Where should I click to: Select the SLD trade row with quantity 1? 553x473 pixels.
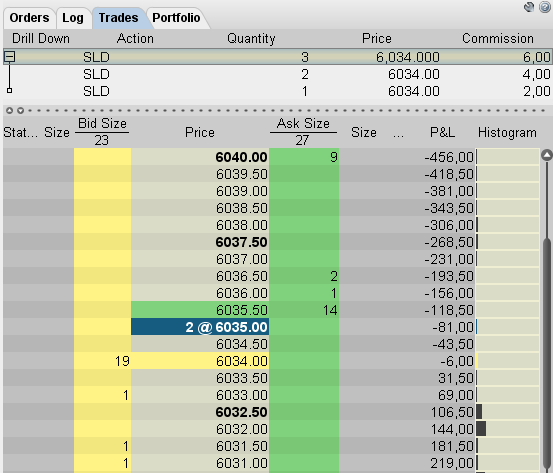click(x=277, y=91)
